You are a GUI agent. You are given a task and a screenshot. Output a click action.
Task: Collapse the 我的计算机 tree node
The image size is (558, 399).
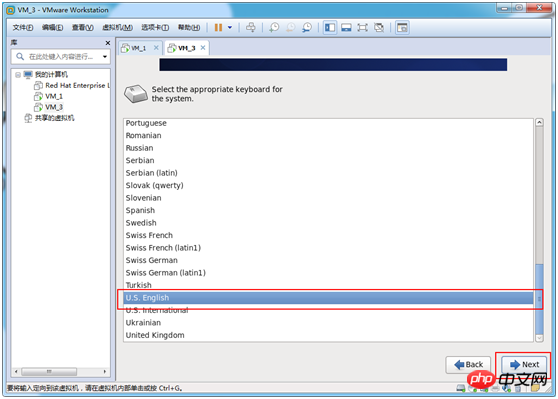tap(18, 75)
